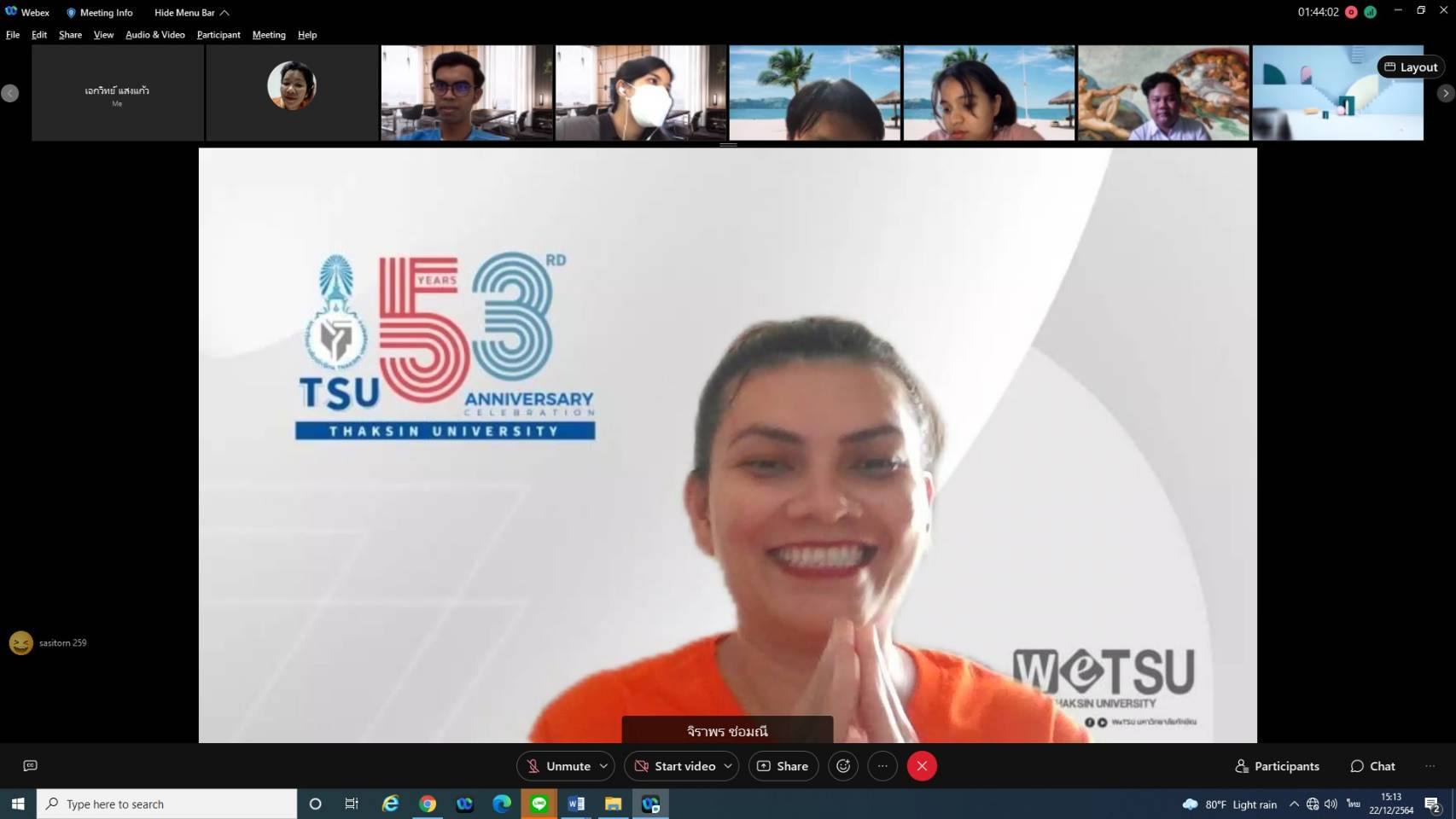Open Google Chrome from taskbar
The image size is (1456, 819).
coord(428,804)
